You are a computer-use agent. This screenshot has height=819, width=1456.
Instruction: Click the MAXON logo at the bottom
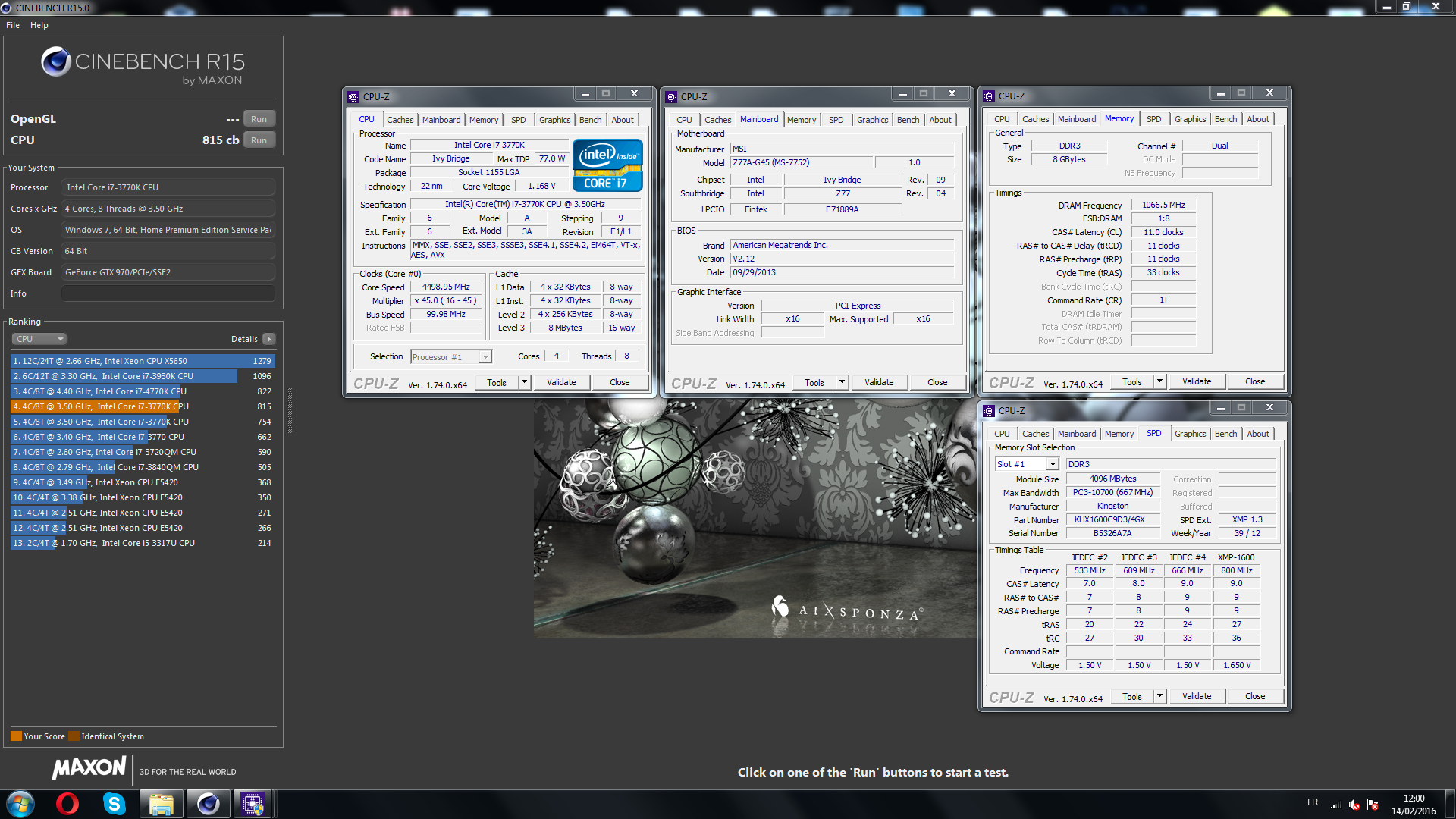coord(89,767)
